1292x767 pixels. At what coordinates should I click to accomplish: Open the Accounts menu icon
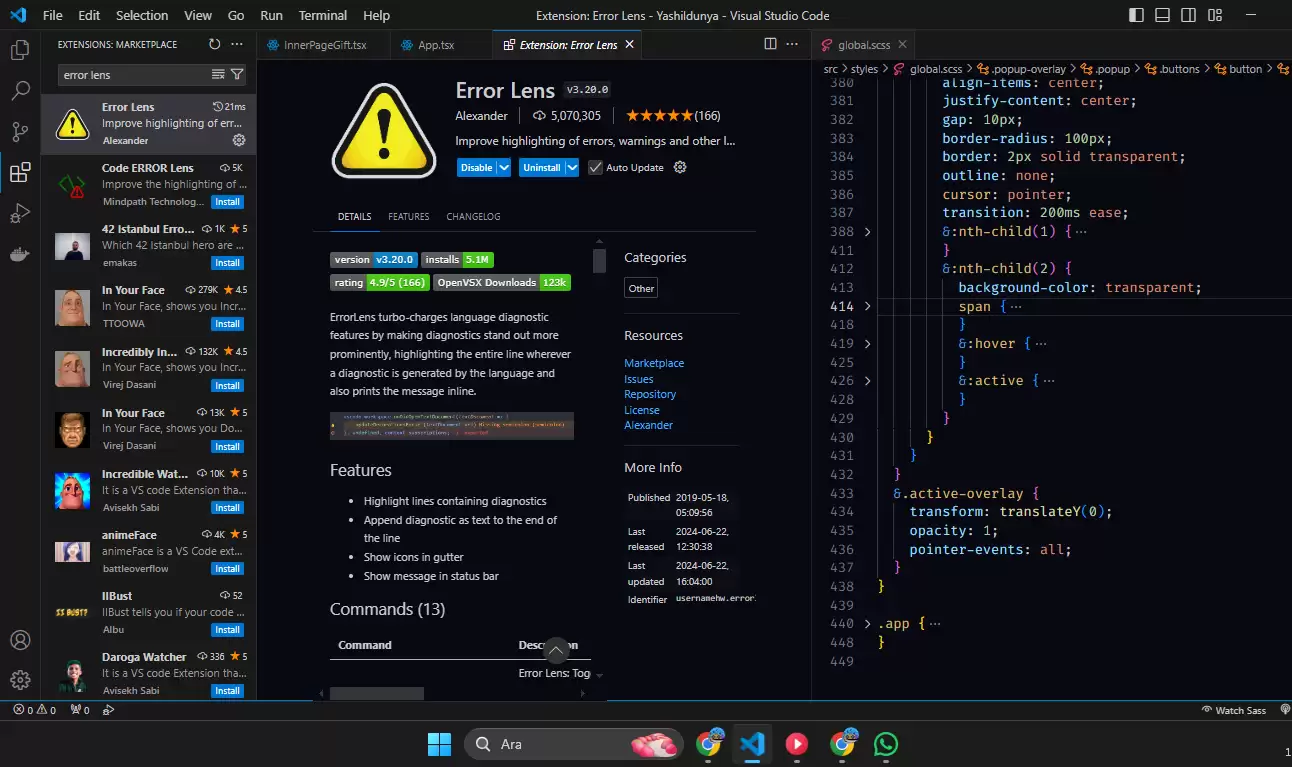click(20, 640)
